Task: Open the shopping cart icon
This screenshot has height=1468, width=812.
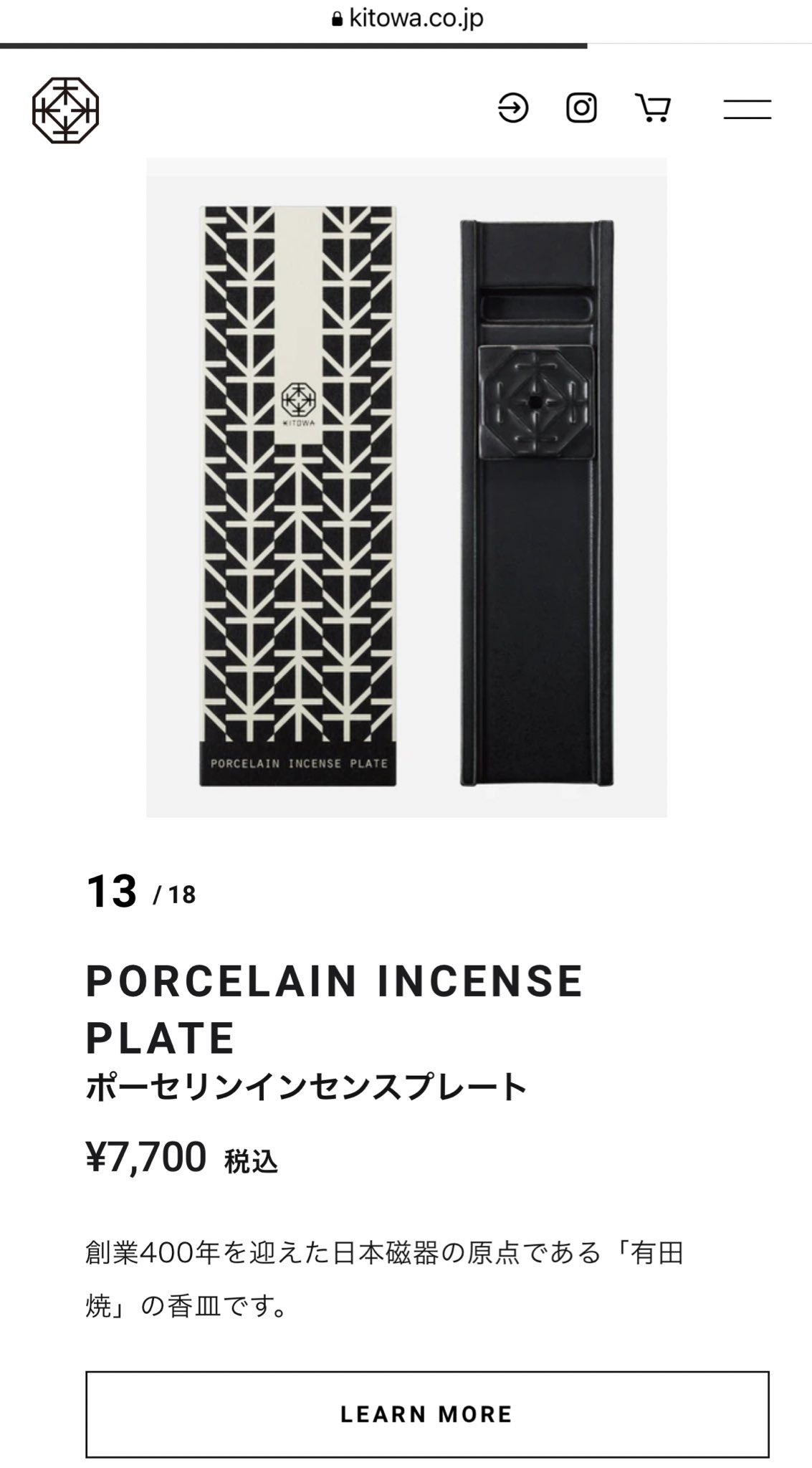Action: point(653,108)
